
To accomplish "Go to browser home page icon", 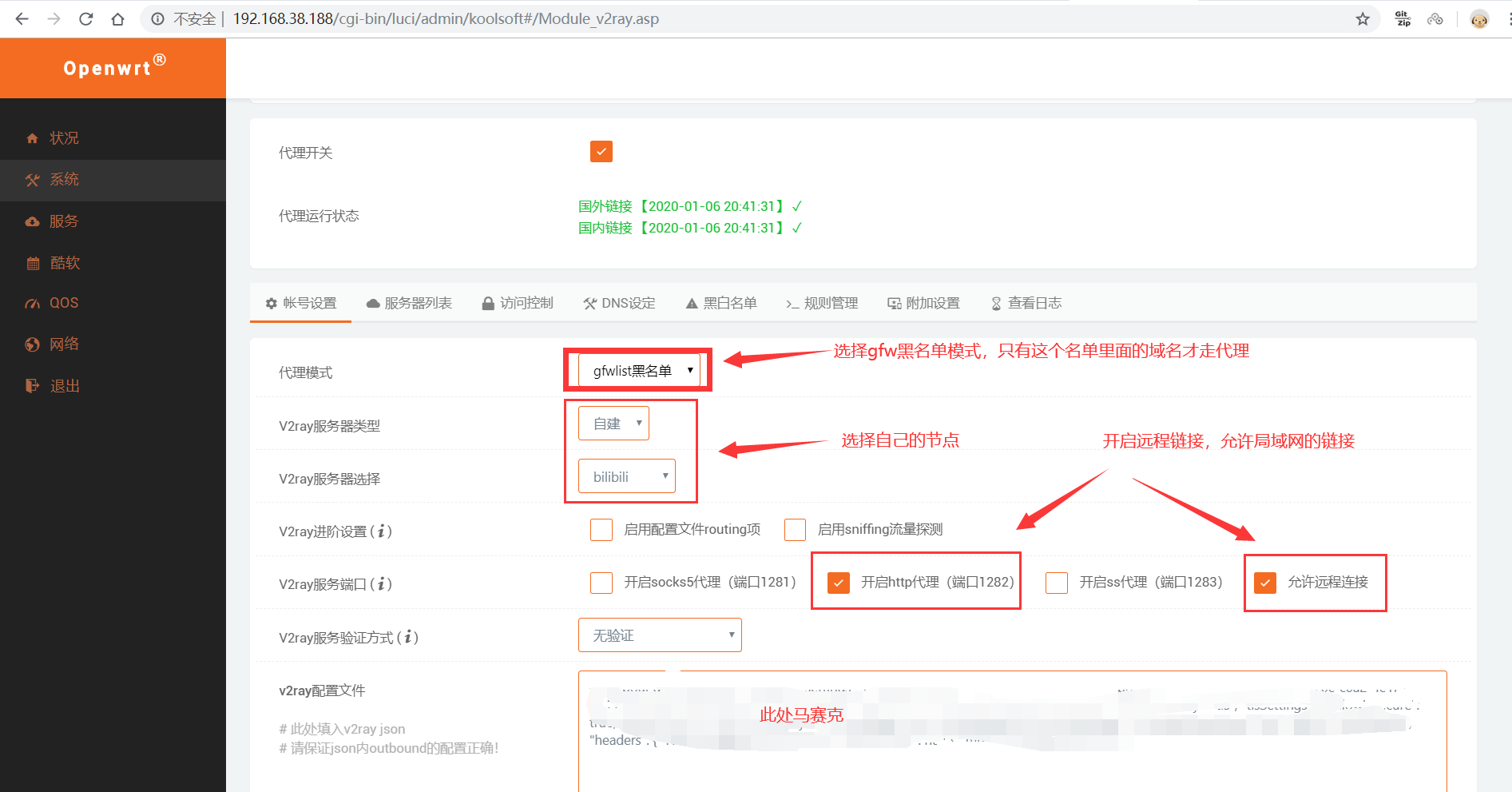I will (x=118, y=19).
